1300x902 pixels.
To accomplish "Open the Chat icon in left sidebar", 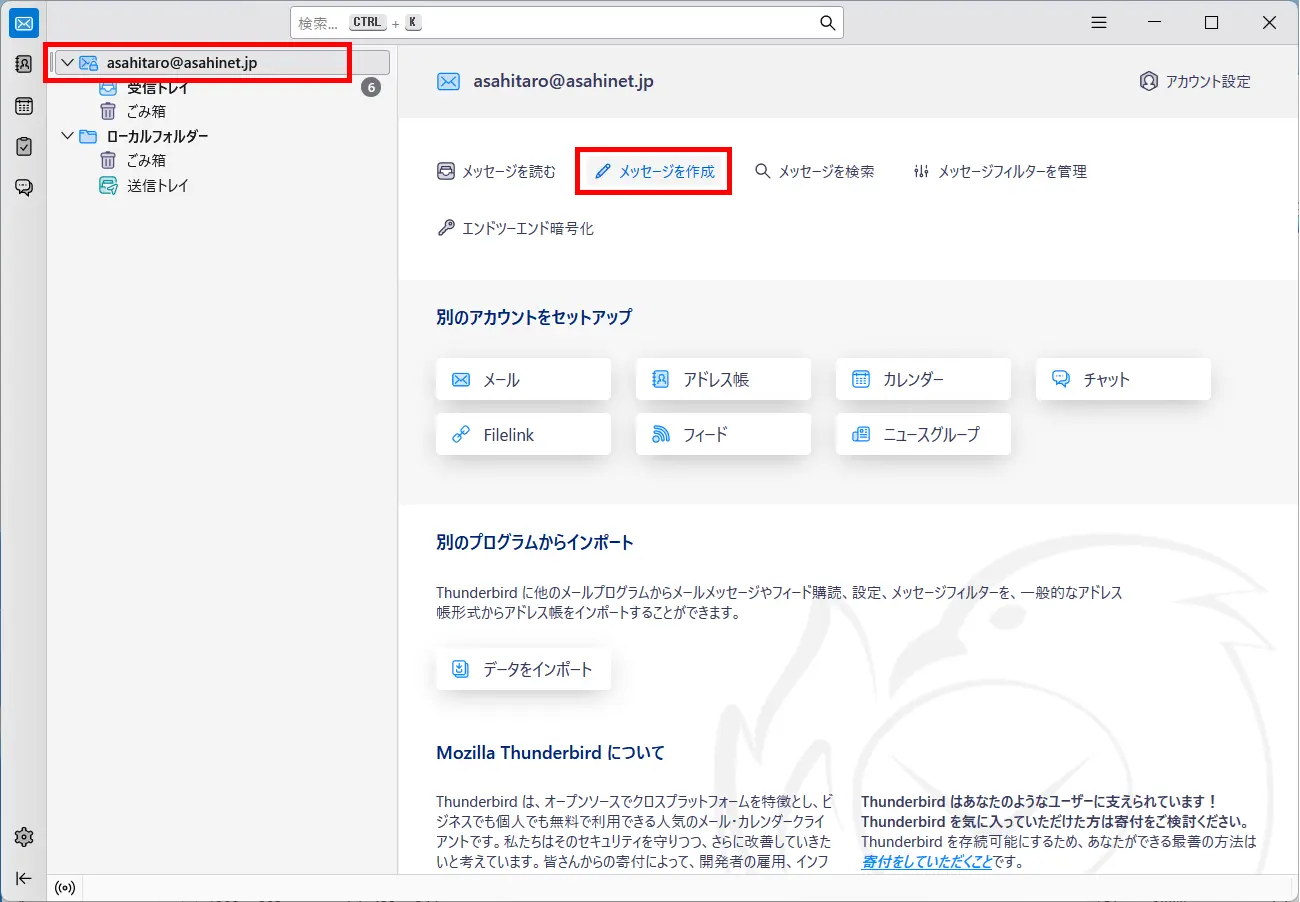I will tap(24, 187).
